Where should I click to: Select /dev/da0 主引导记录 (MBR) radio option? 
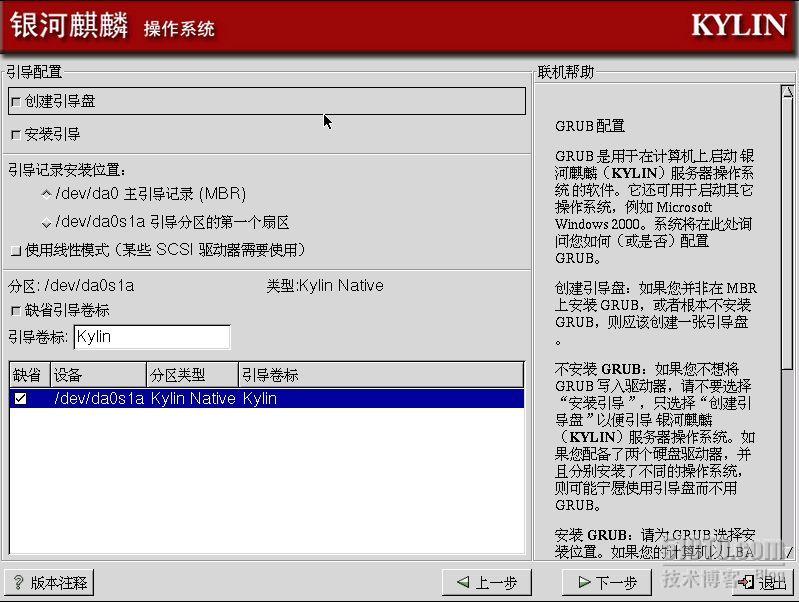(46, 194)
